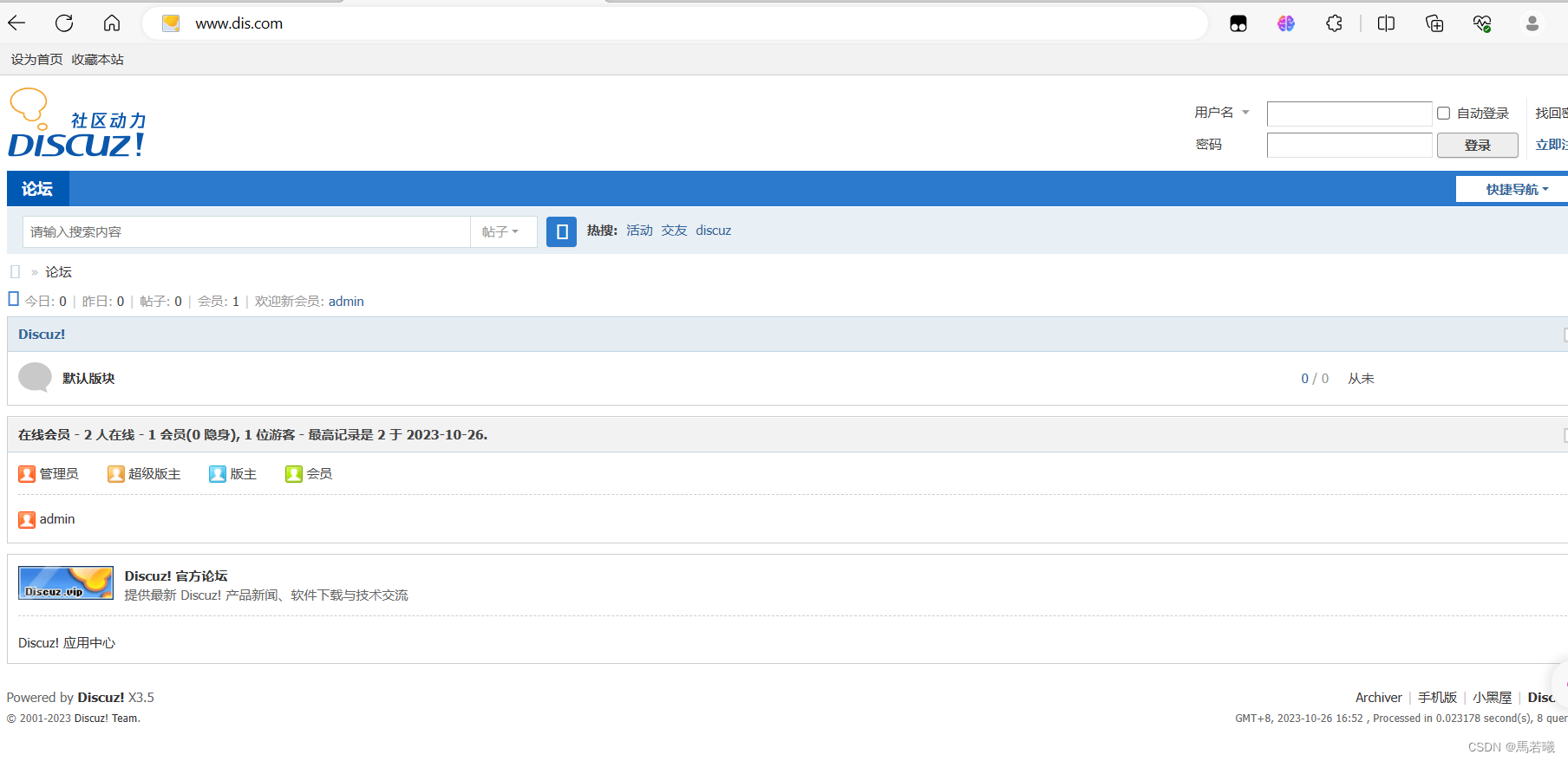The height and width of the screenshot is (761, 1568).
Task: Open the browser essentials heartbeat icon
Action: coord(1482,23)
